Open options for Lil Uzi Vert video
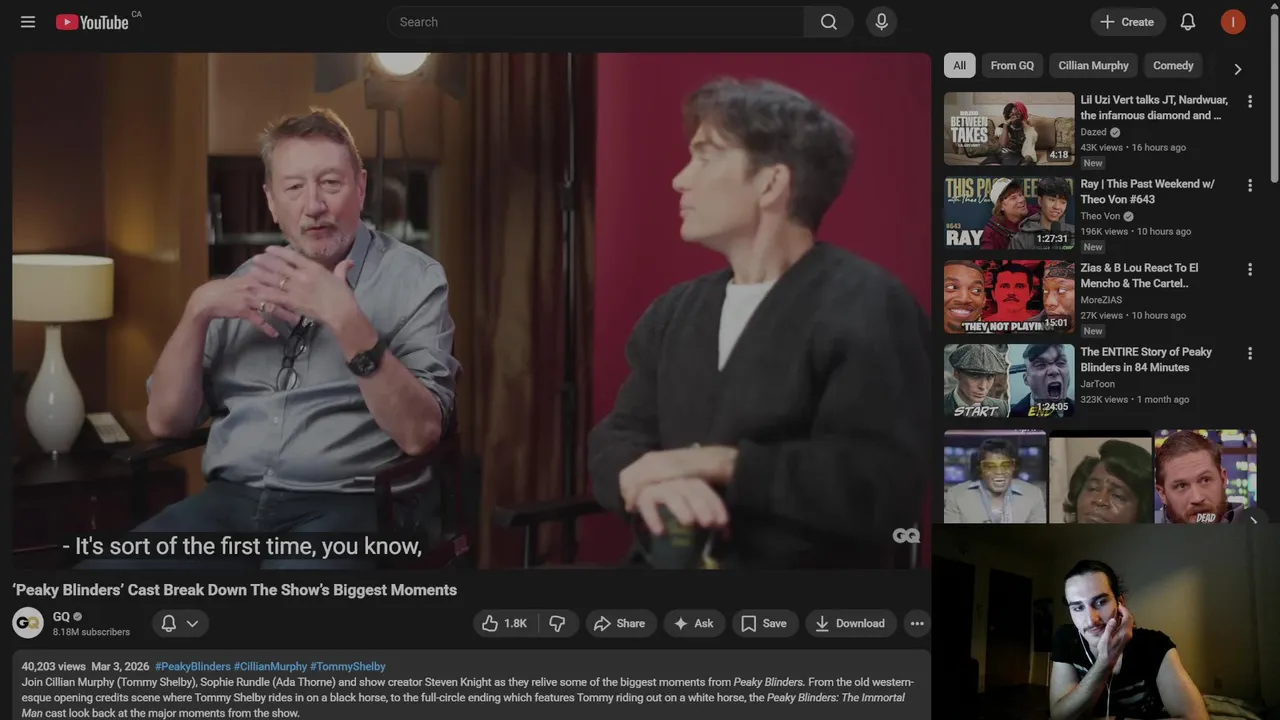 [x=1249, y=101]
